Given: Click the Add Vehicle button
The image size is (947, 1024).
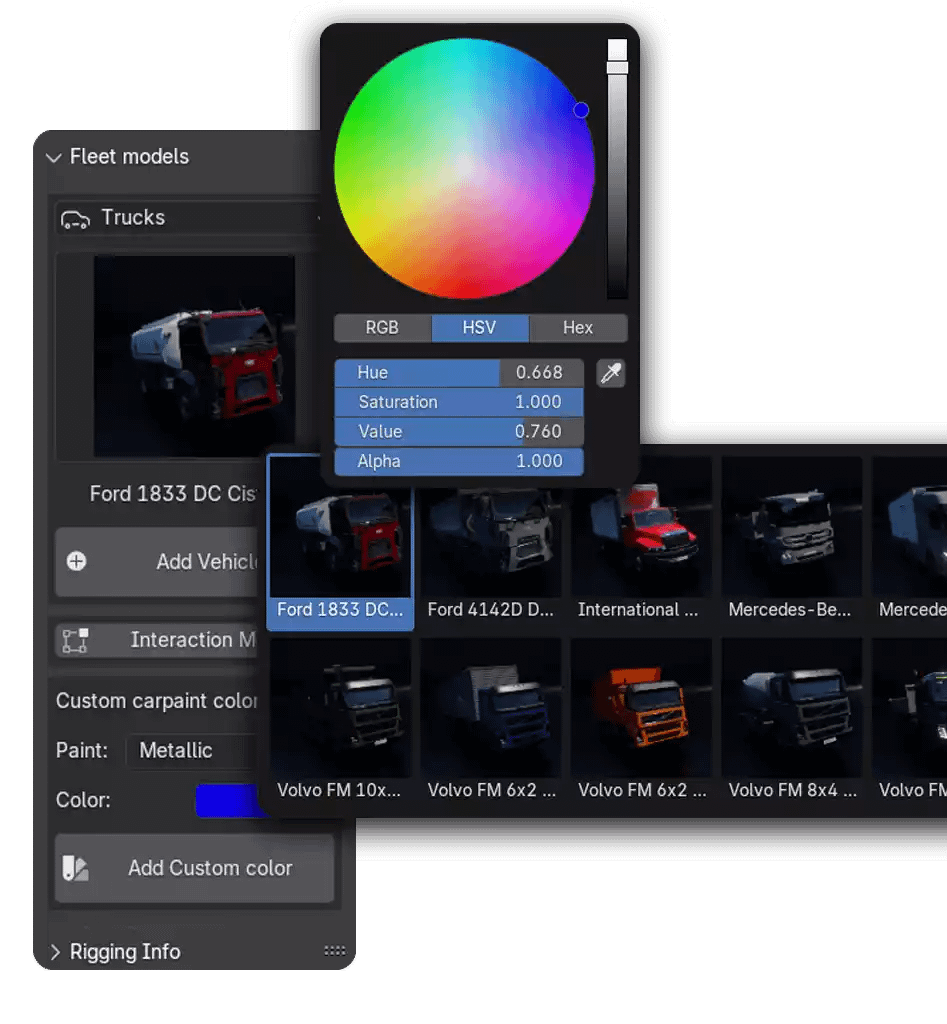Looking at the screenshot, I should pos(157,562).
